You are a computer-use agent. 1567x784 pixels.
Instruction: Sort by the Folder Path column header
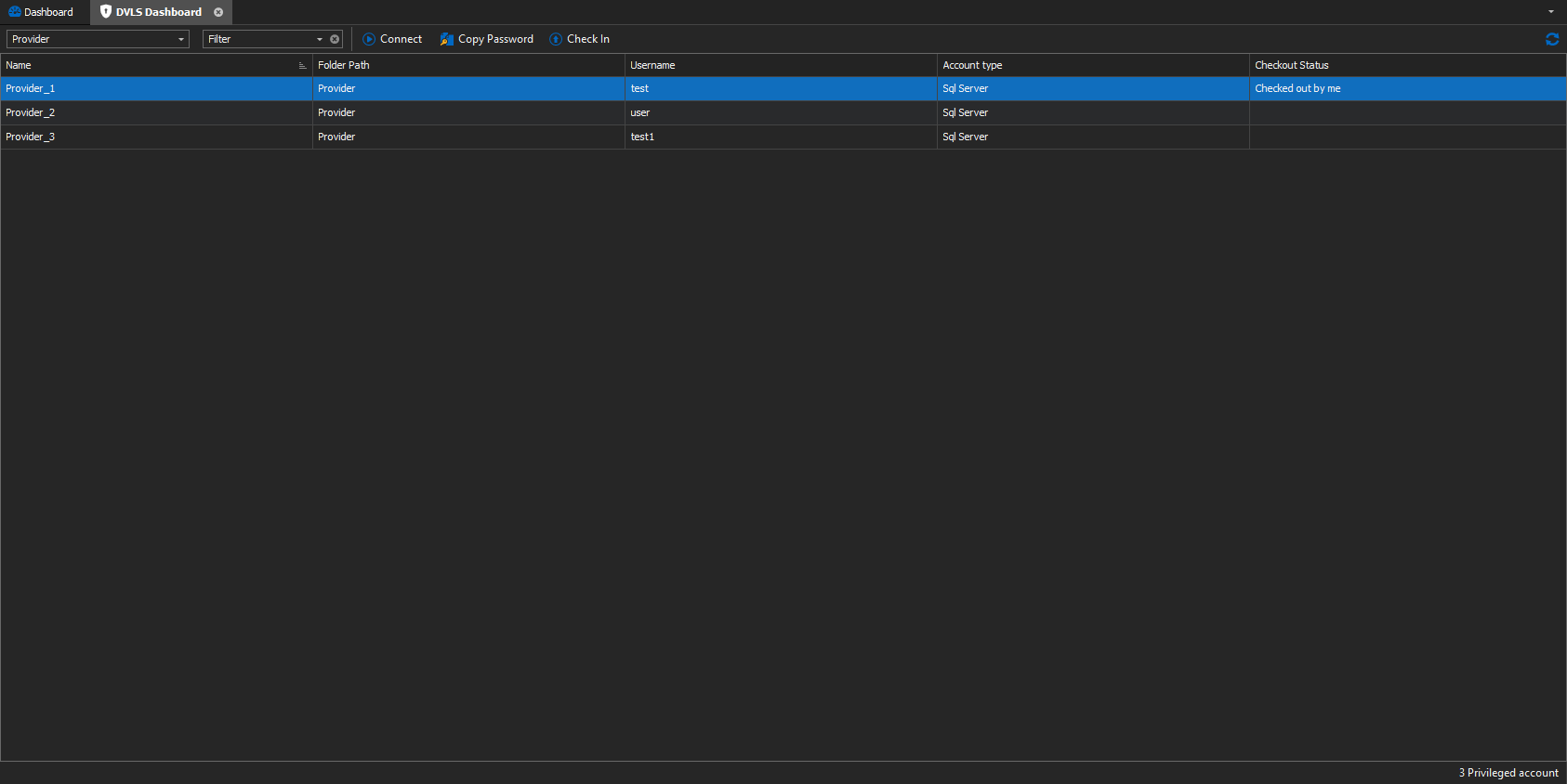(344, 65)
